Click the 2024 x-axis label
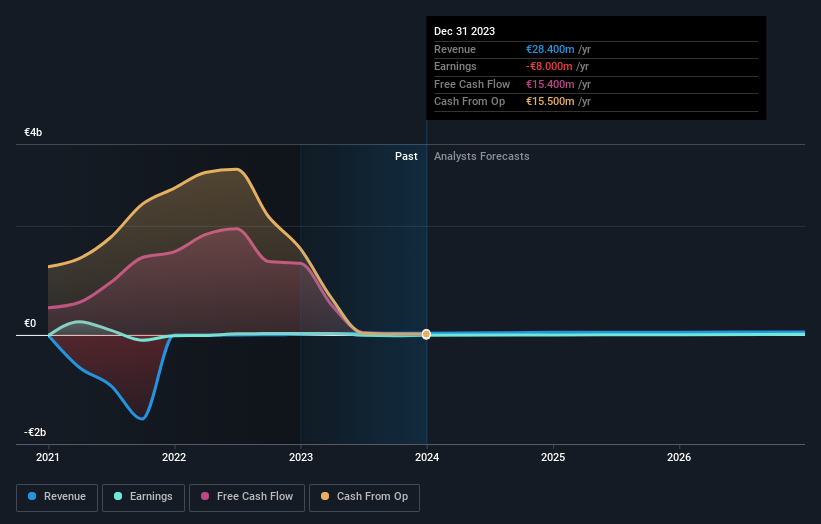The image size is (821, 524). pos(427,457)
